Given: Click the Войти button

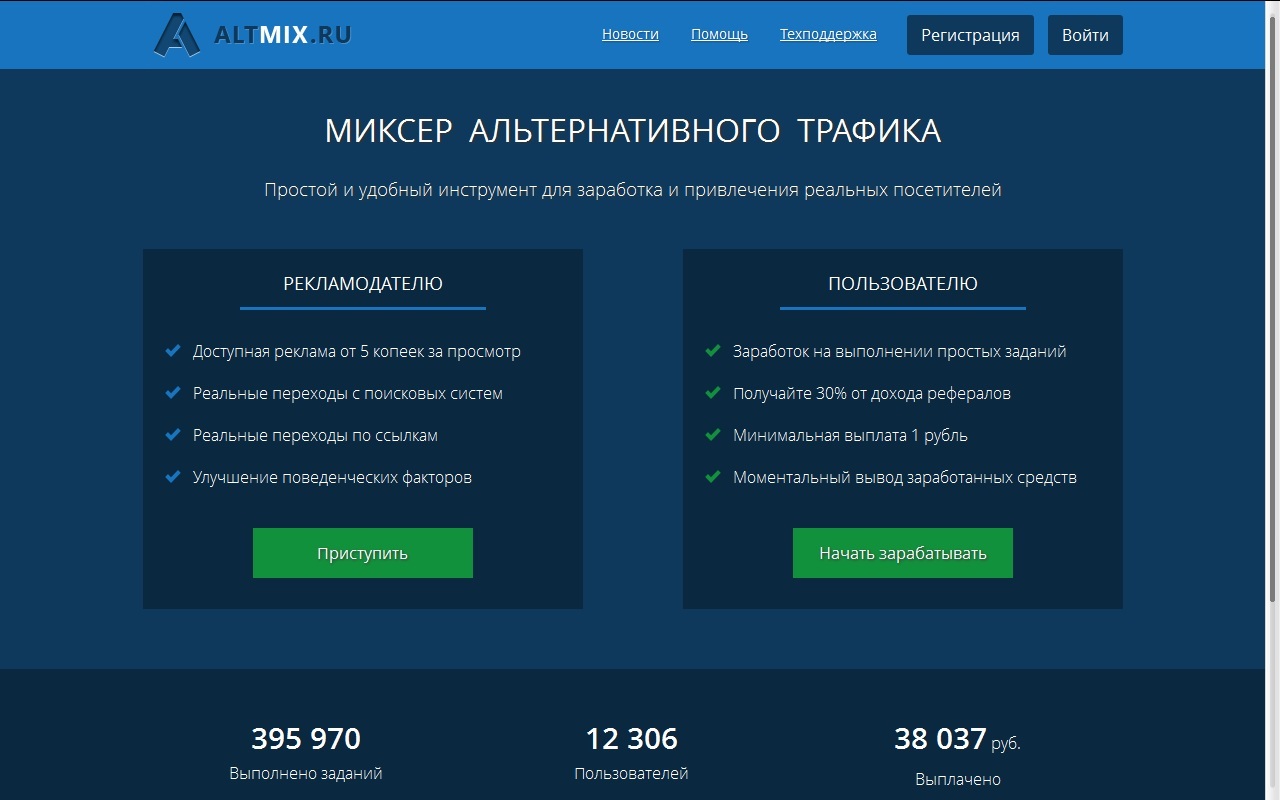Looking at the screenshot, I should coord(1085,35).
